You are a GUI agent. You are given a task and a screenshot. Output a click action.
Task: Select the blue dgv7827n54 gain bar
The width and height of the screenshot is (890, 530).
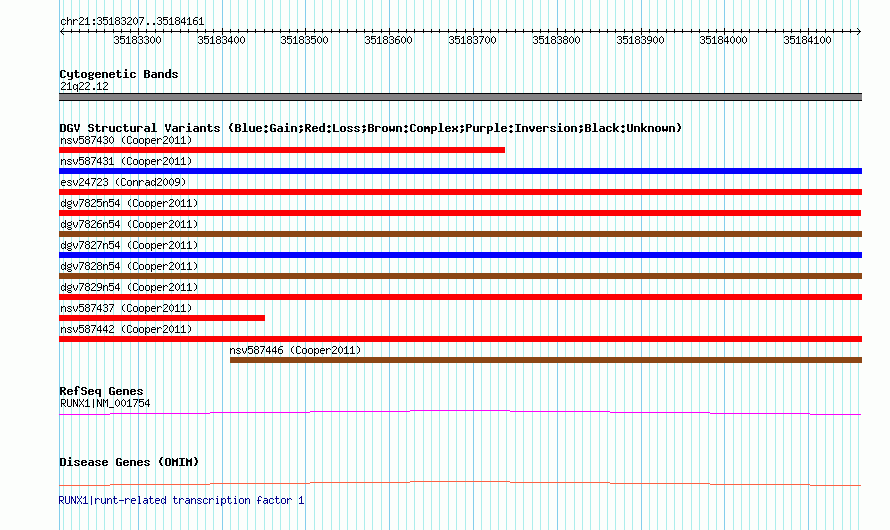[460, 255]
